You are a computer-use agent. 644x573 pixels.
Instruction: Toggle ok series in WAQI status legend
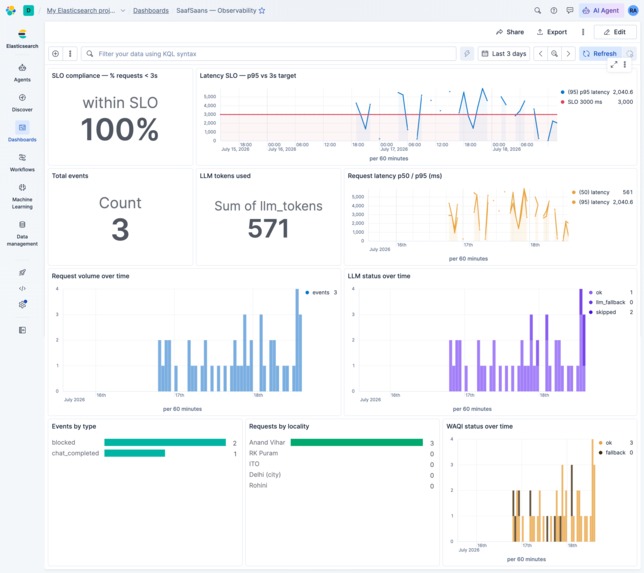click(609, 443)
